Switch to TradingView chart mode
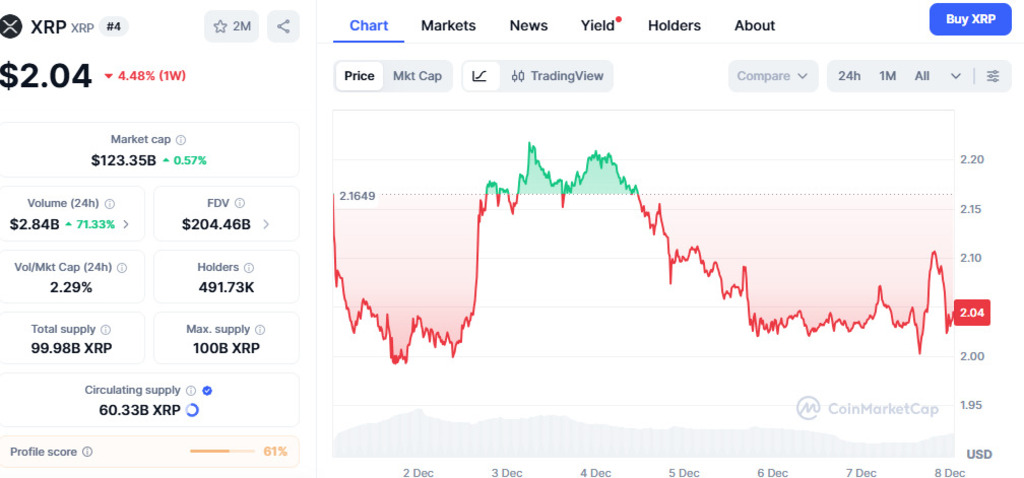This screenshot has height=478, width=1024. coord(559,76)
